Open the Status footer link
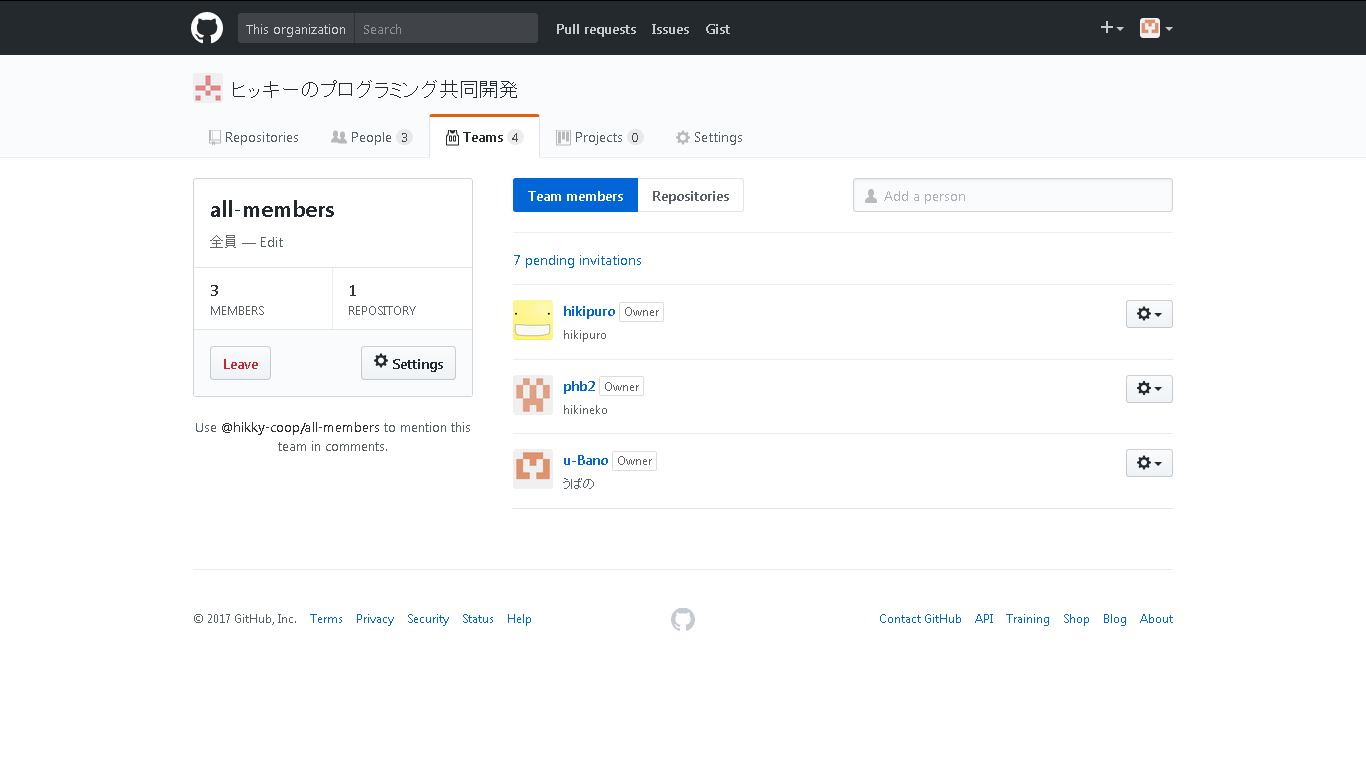This screenshot has width=1366, height=768. (478, 619)
